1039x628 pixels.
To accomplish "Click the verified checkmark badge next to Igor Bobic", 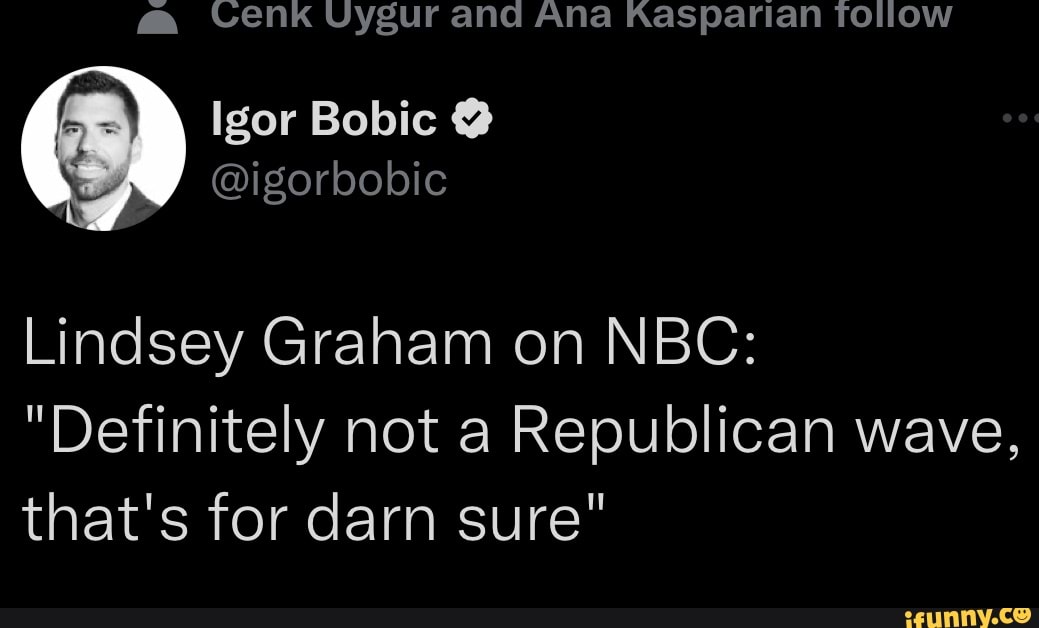I will click(470, 117).
